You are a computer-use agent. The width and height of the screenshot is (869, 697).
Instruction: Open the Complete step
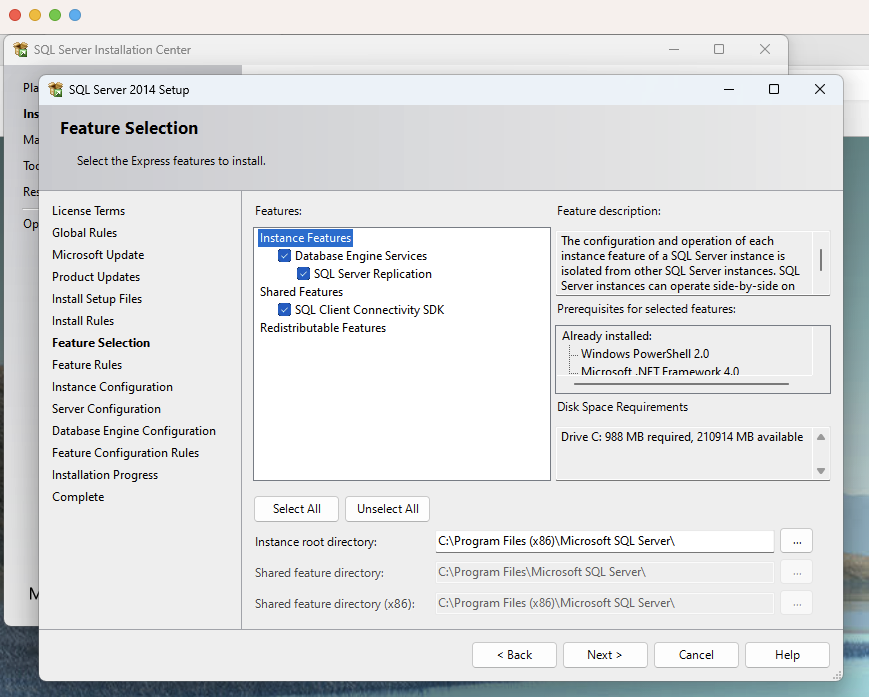pyautogui.click(x=78, y=497)
